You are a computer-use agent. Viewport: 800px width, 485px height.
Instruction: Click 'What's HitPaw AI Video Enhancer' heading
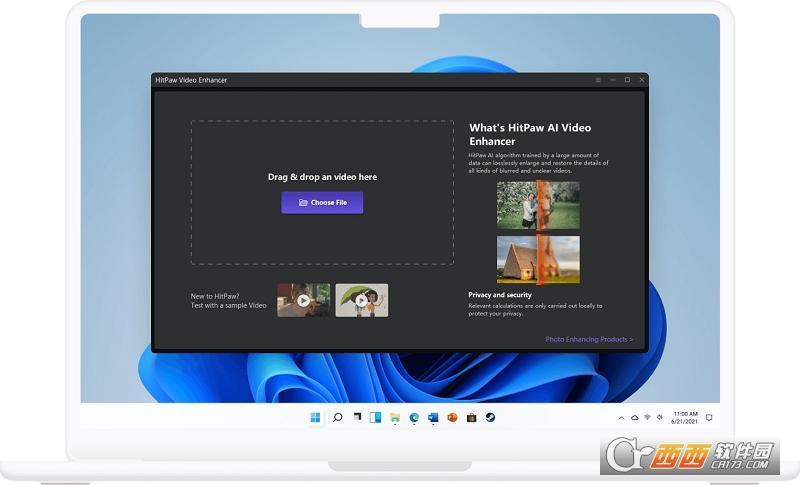[530, 134]
